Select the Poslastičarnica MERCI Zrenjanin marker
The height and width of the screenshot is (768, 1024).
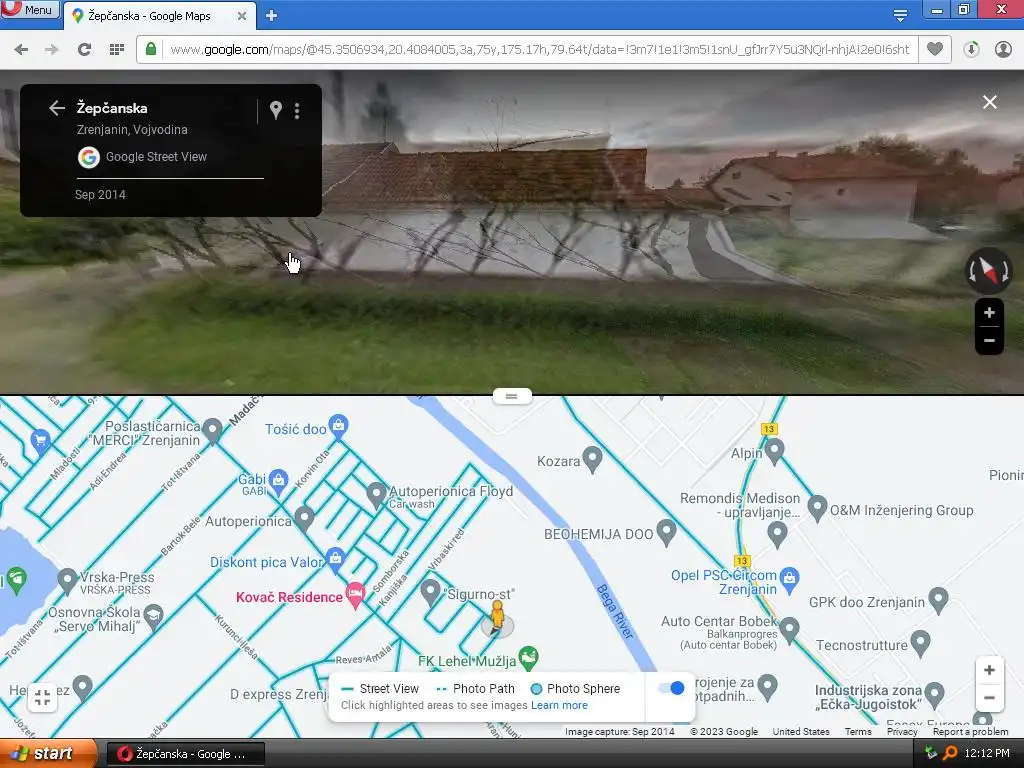pyautogui.click(x=212, y=431)
